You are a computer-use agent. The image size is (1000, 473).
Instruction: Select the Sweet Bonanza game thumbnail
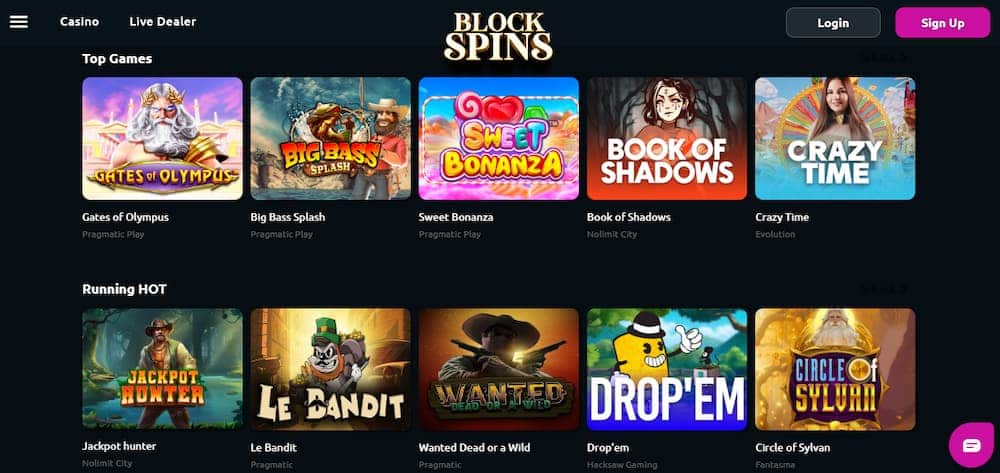(499, 138)
